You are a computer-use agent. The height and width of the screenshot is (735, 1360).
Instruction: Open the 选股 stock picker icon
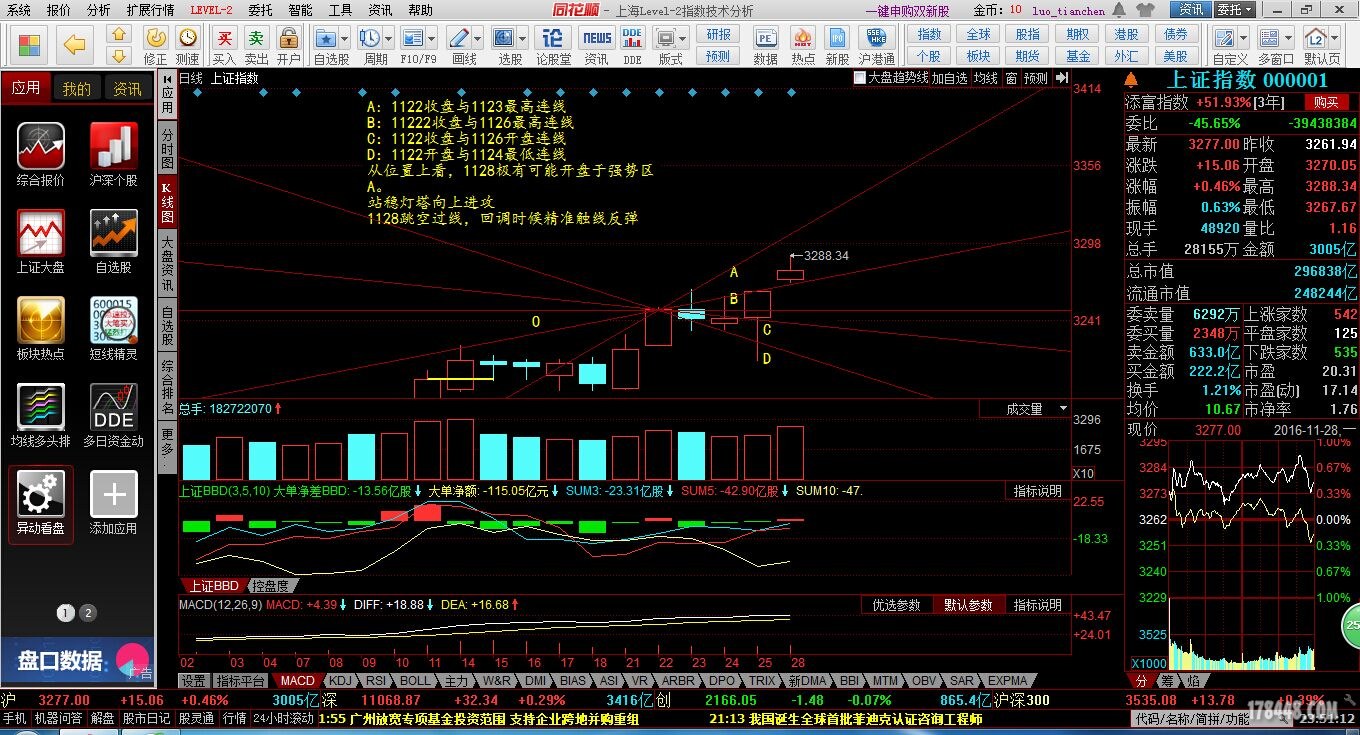505,37
